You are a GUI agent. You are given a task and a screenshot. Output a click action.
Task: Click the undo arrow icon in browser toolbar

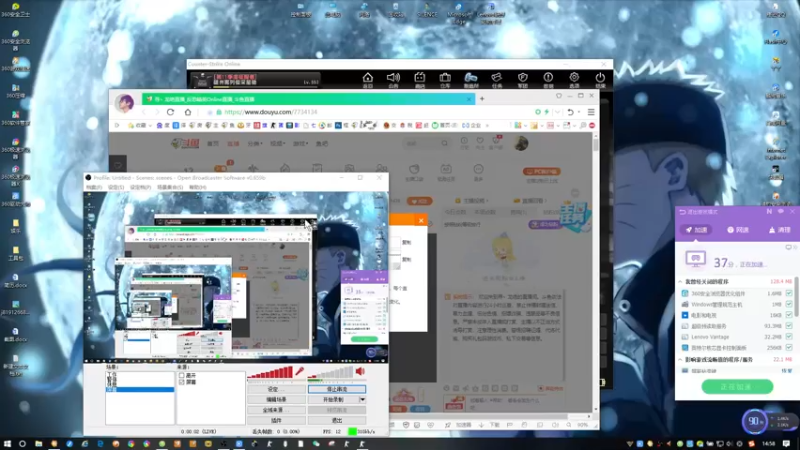click(570, 112)
